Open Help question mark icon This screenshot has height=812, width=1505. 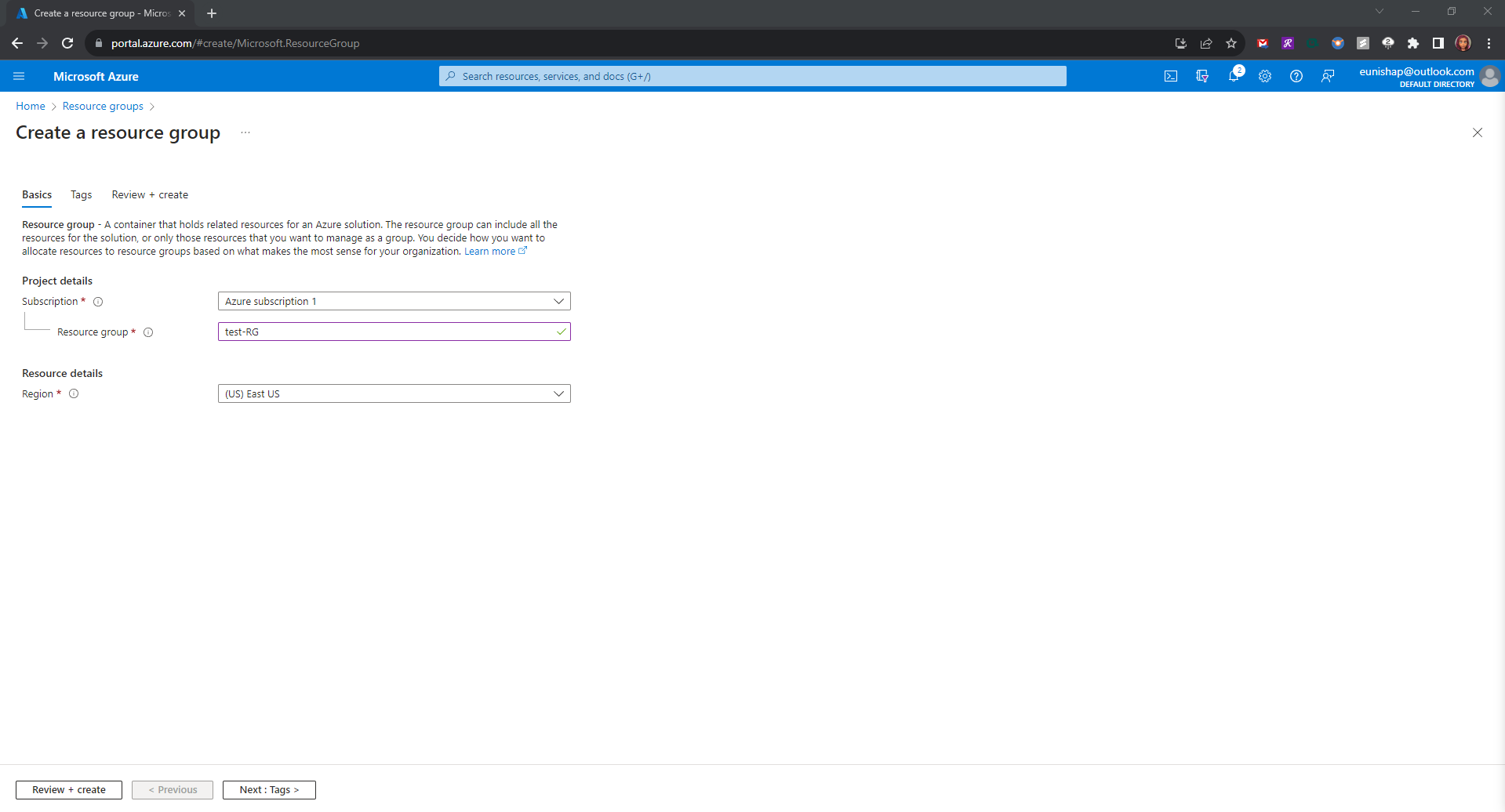1296,76
